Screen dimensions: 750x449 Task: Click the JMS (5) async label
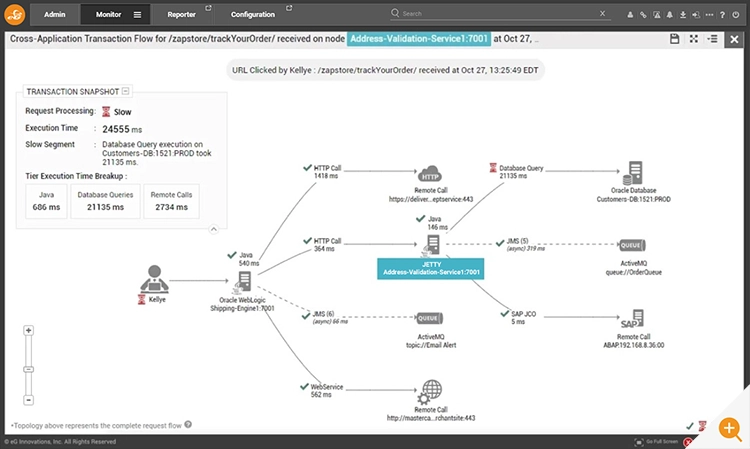(x=525, y=245)
